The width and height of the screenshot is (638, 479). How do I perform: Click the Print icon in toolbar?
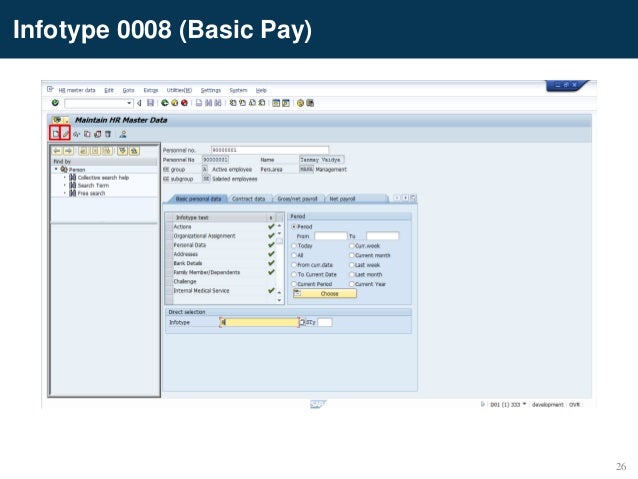(x=199, y=103)
